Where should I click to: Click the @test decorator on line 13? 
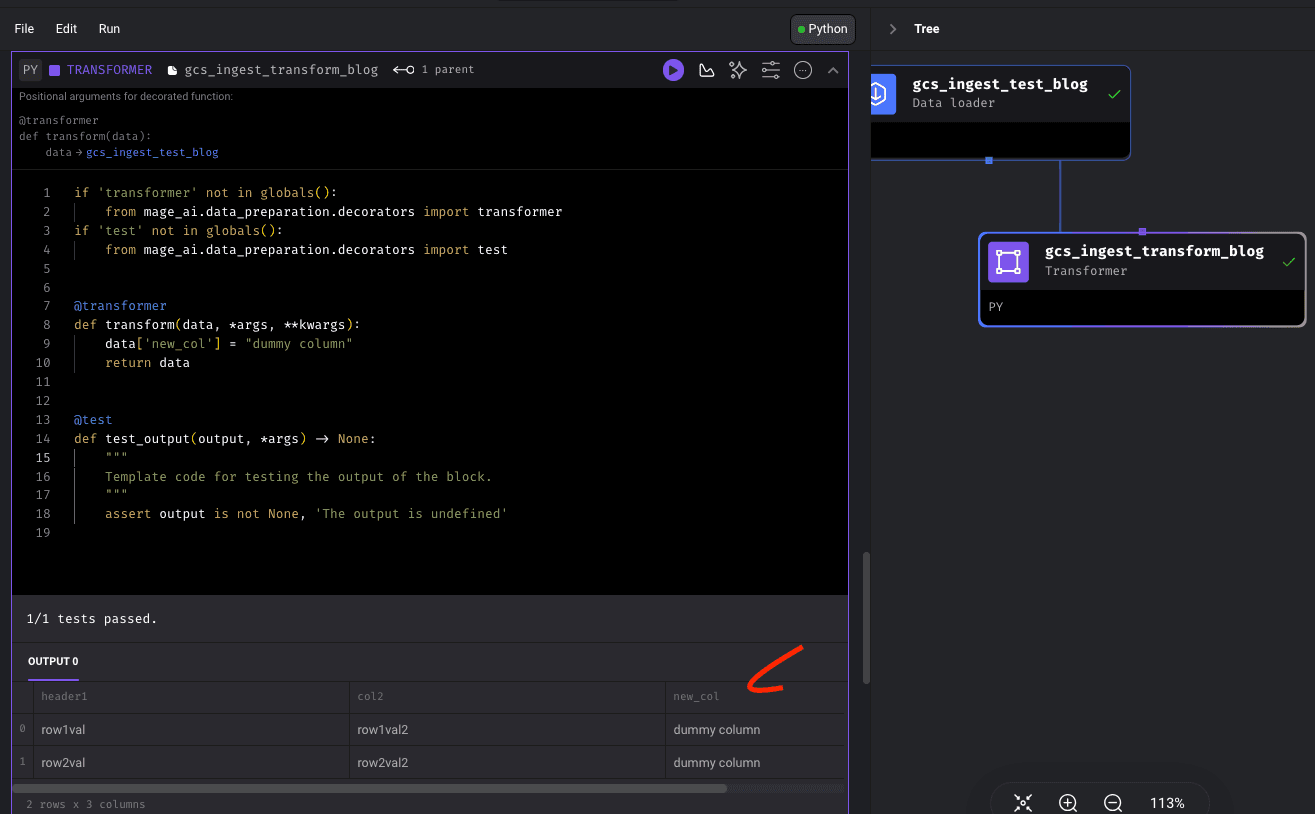click(93, 420)
